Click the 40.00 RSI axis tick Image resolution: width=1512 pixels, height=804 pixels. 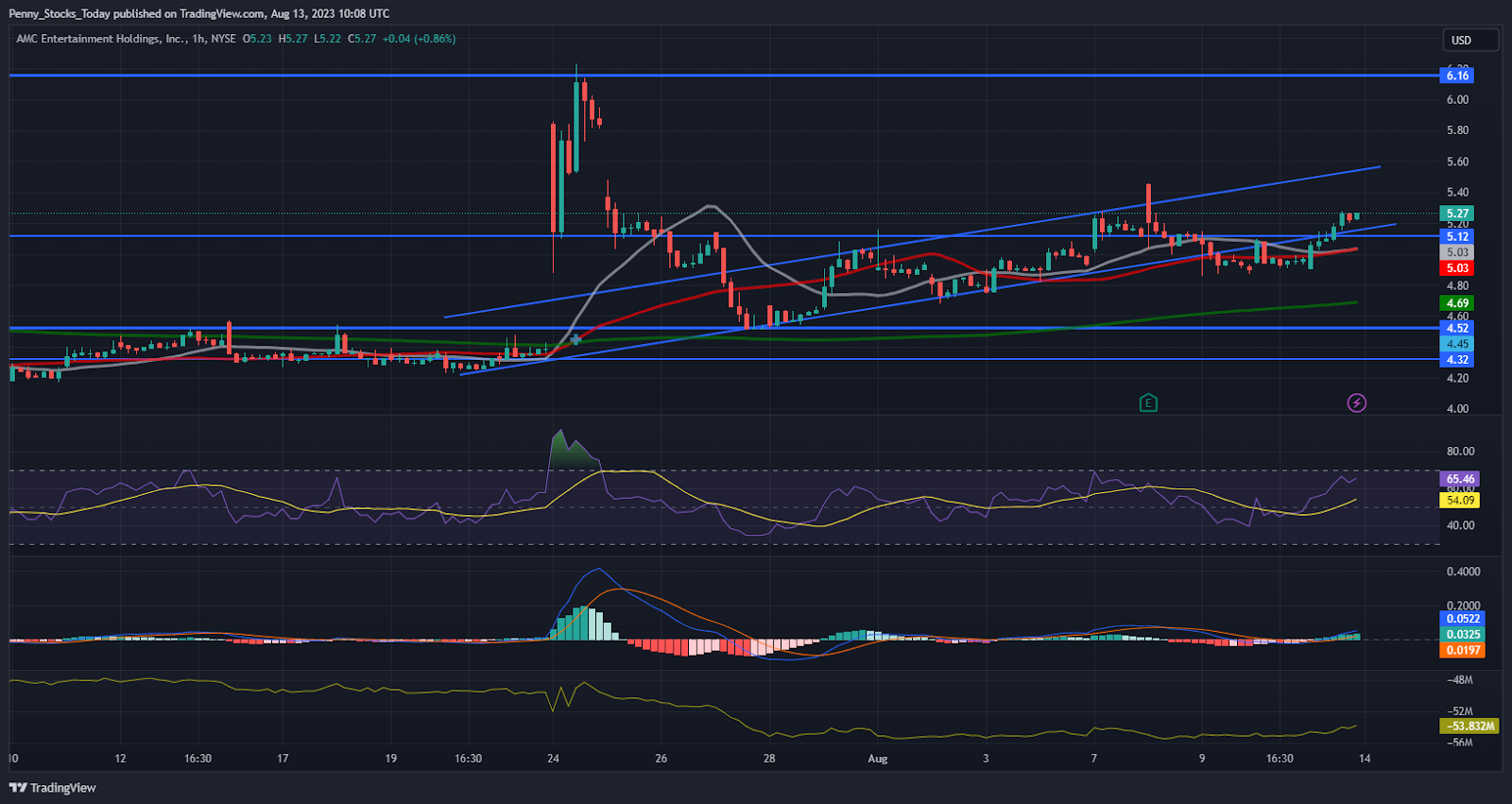tap(1460, 525)
